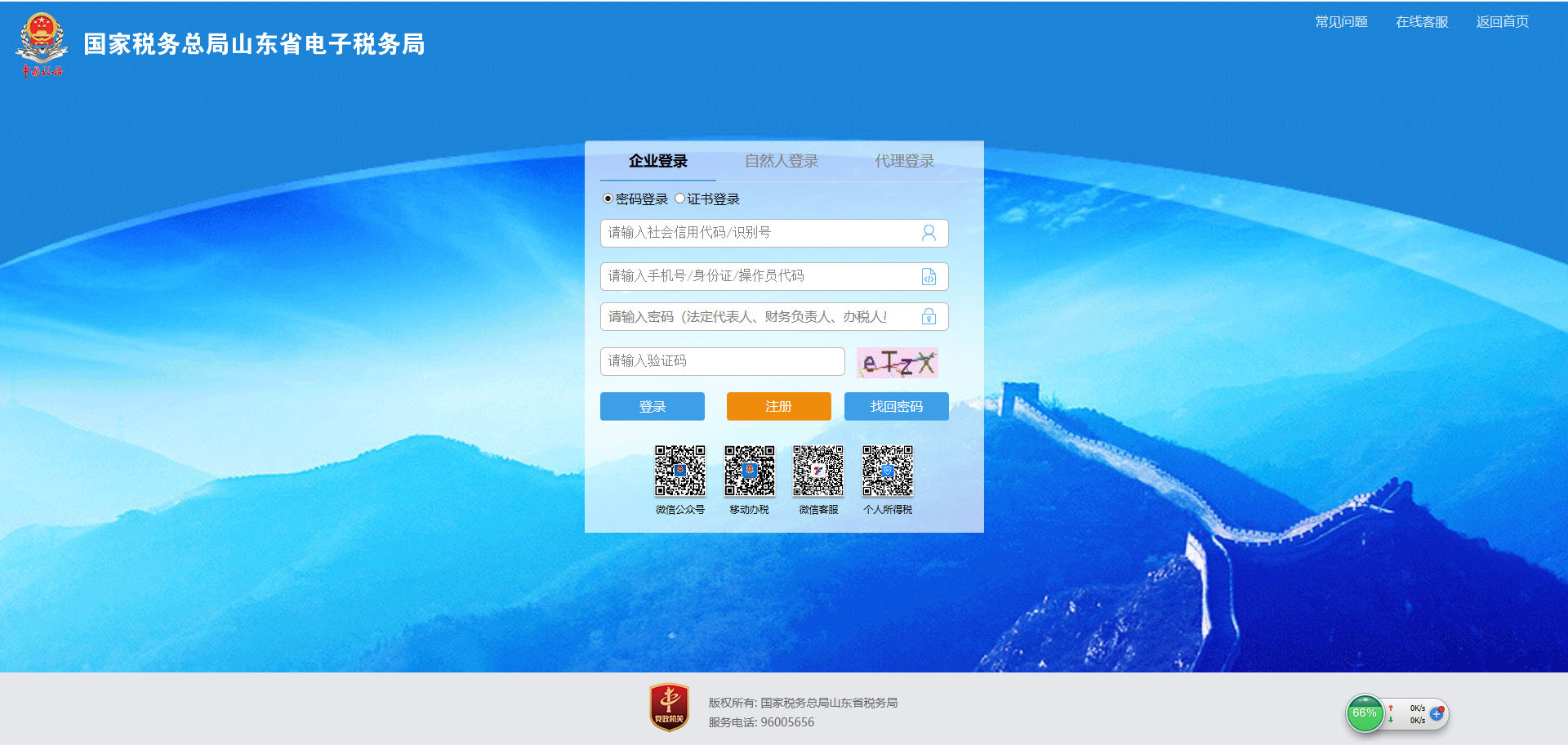The image size is (1568, 746).
Task: Click the 移动办税 label
Action: click(749, 510)
